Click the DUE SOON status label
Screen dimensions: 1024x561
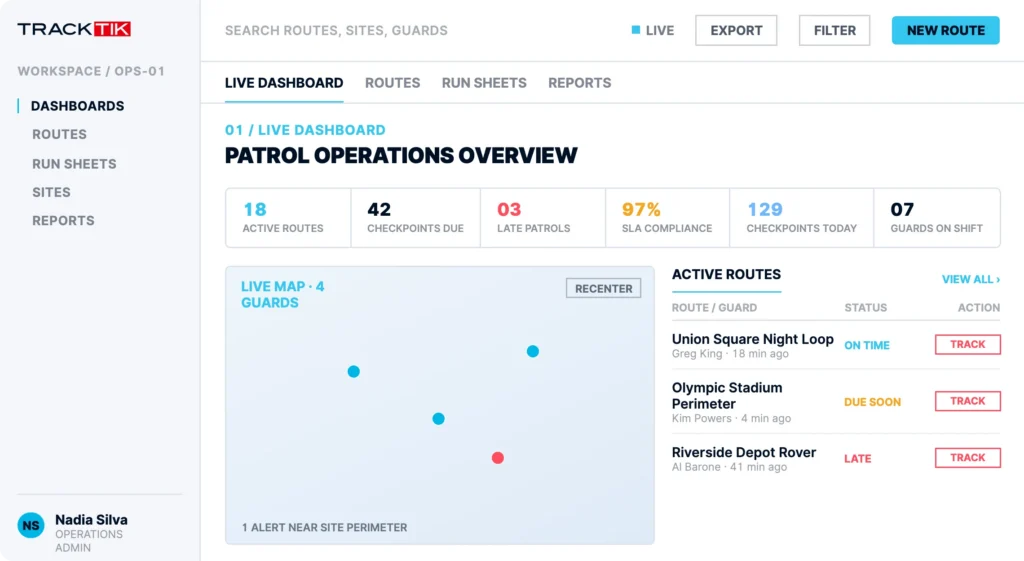[x=872, y=402]
